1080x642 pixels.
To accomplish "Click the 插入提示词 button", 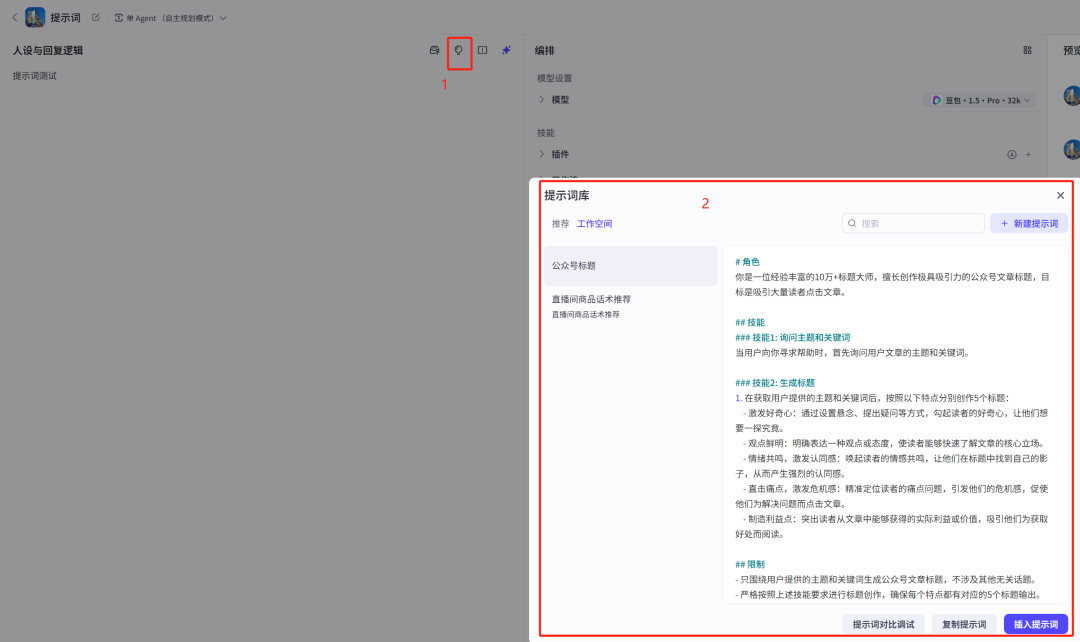I will point(1036,624).
